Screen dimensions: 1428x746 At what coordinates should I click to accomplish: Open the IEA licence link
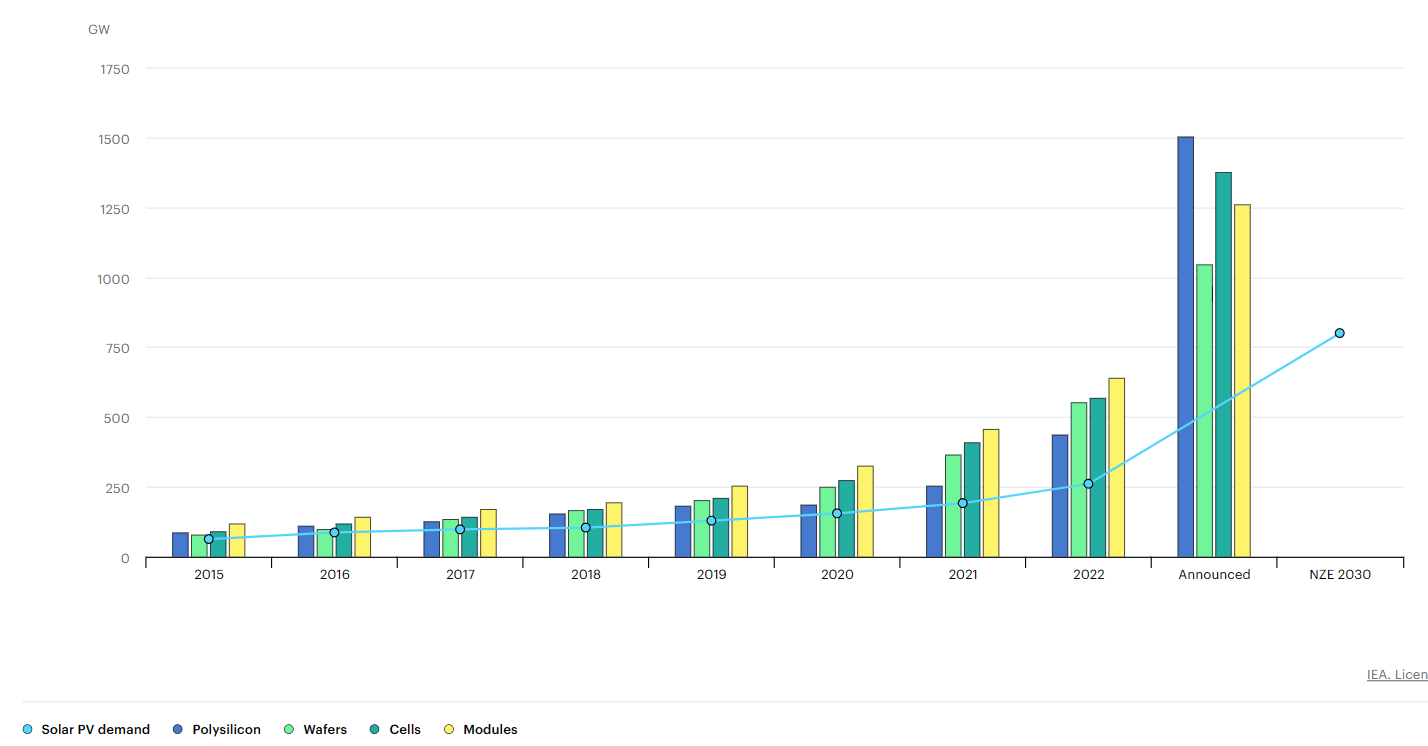click(1397, 675)
